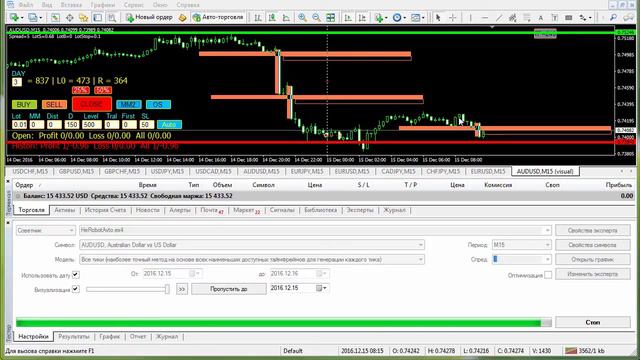Switch chart to line chart icon

pos(286,17)
